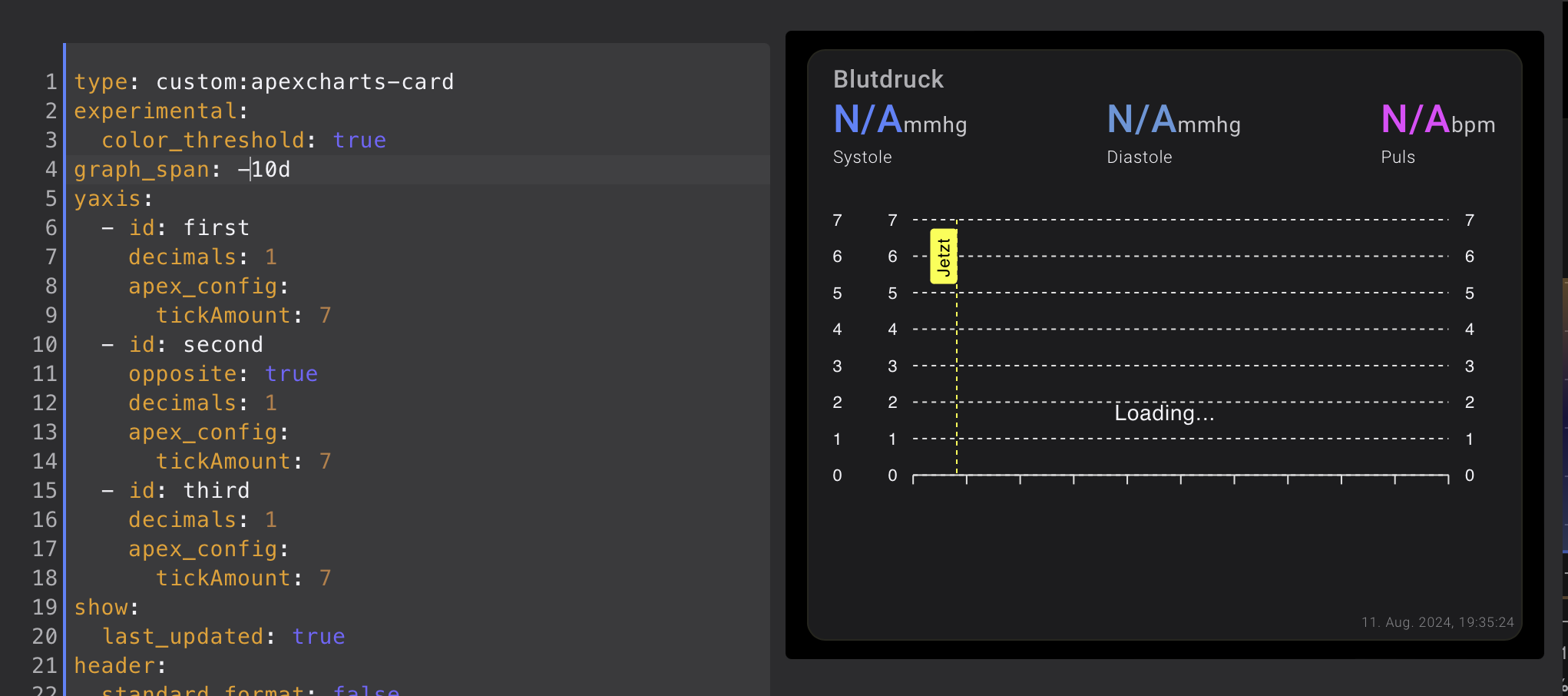Place cursor in graph_span value -10d
1568x696 pixels.
pos(264,170)
